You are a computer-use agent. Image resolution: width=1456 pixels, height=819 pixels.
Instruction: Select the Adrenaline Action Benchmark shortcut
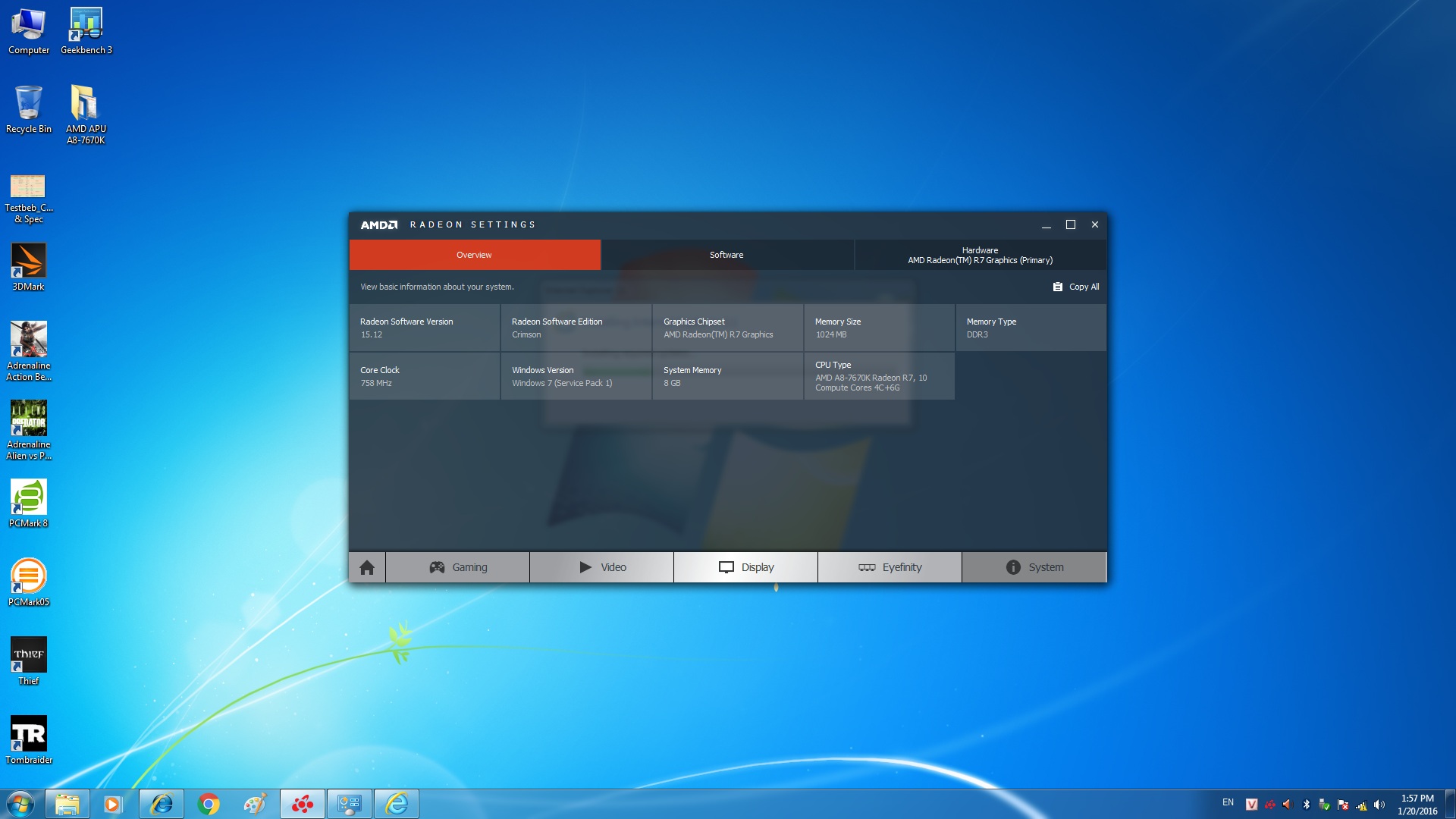(29, 351)
